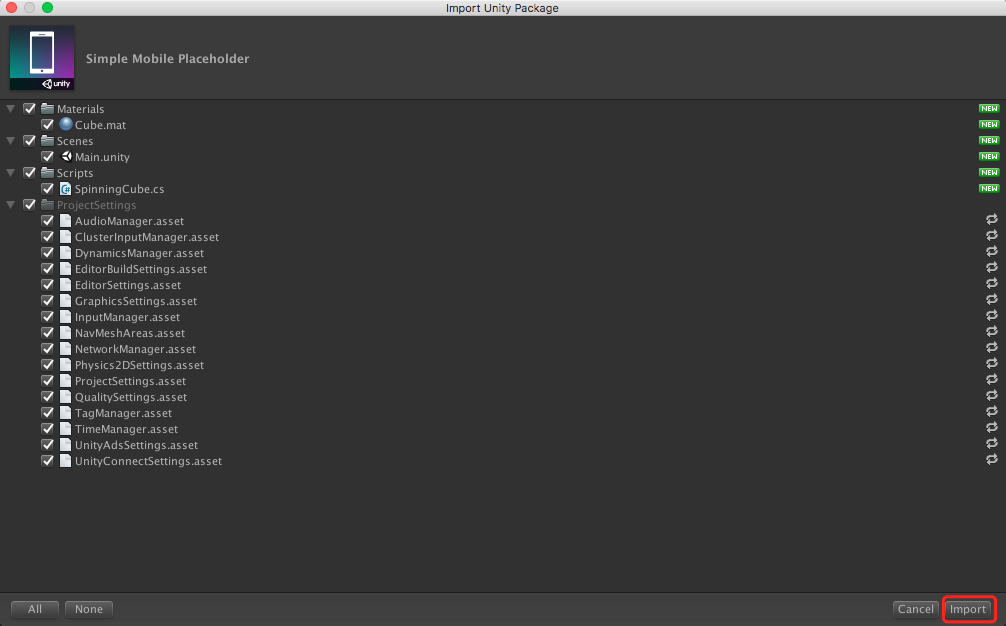Uncheck the Main.unity checkbox
1006x626 pixels.
[x=47, y=156]
